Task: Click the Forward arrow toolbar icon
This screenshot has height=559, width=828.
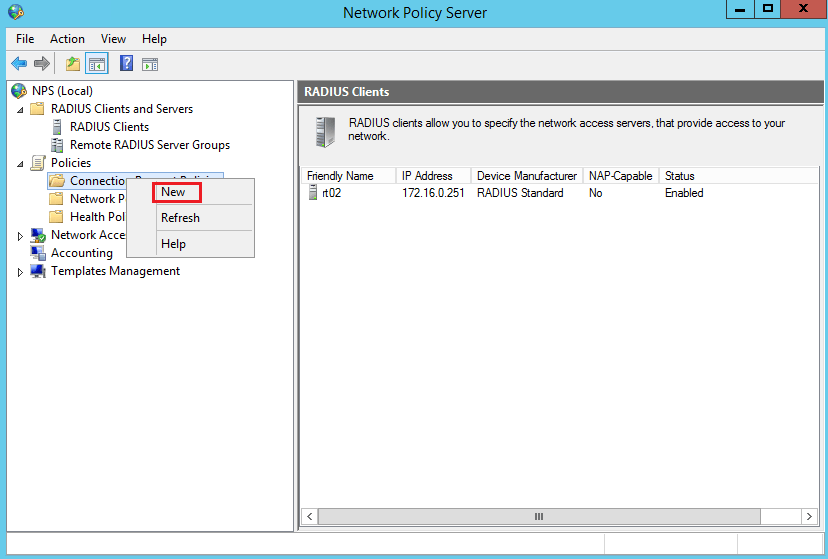Action: pos(41,64)
